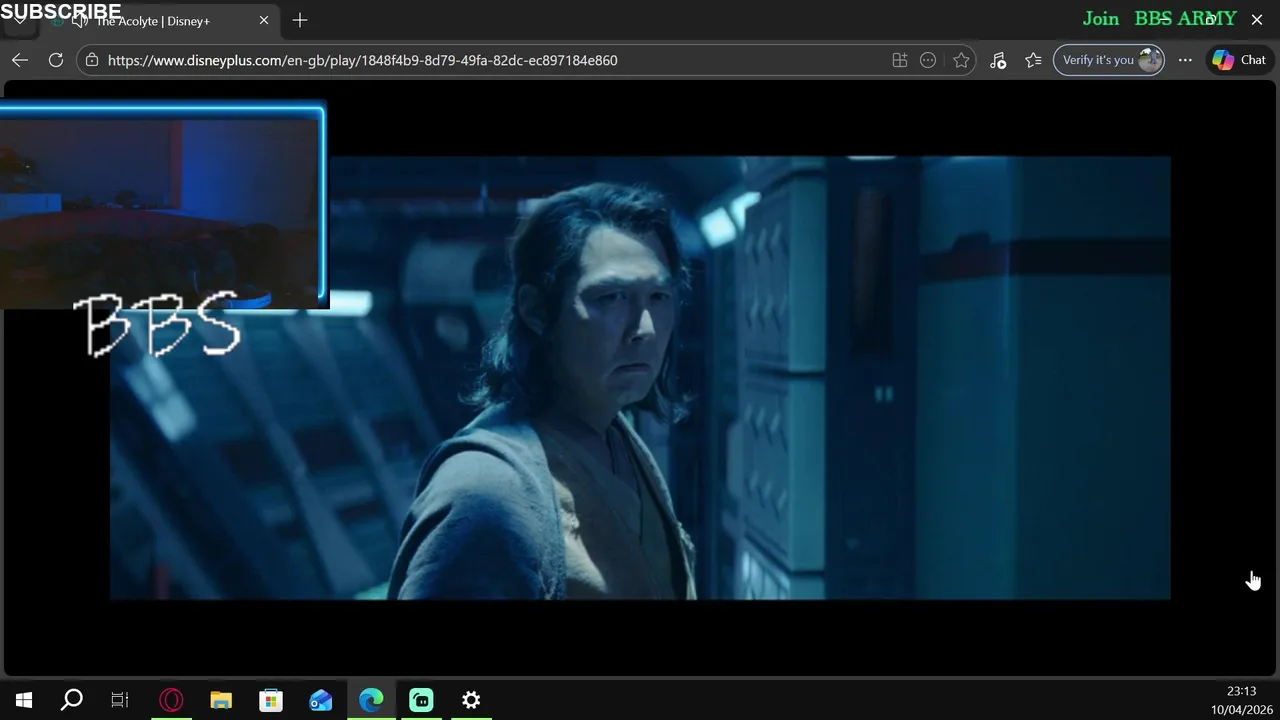The width and height of the screenshot is (1280, 720).
Task: Close The Acolyte tab
Action: (264, 20)
